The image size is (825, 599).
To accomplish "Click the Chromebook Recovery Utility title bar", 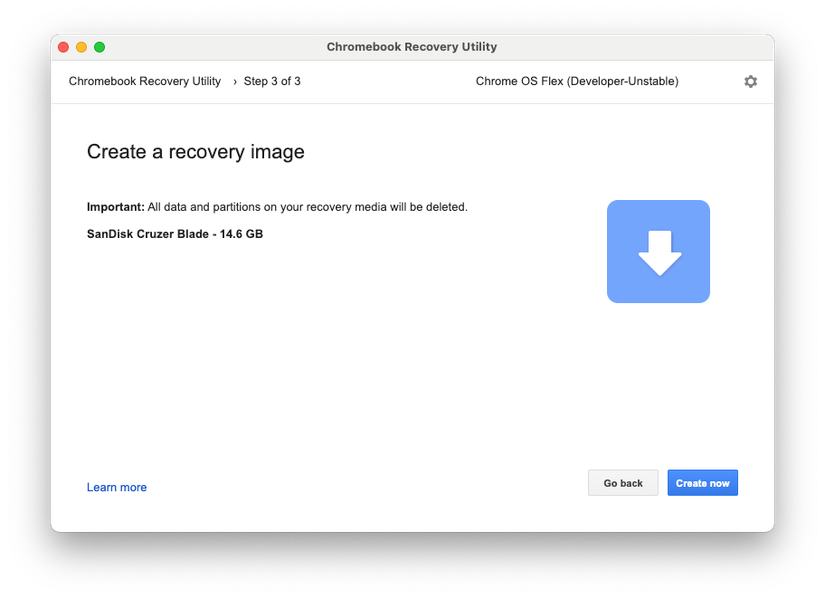I will click(412, 46).
